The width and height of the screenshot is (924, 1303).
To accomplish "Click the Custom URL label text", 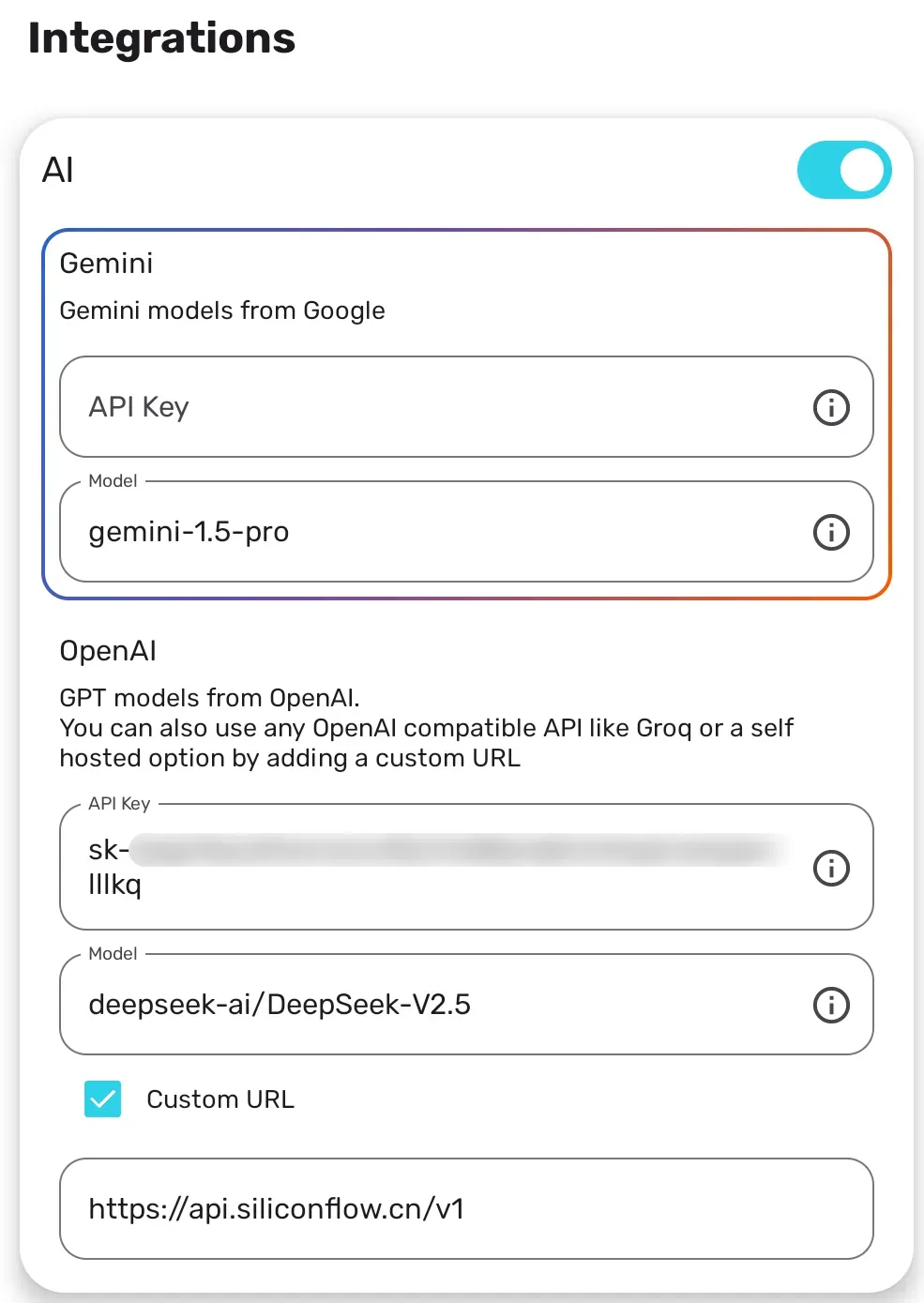I will [220, 1099].
